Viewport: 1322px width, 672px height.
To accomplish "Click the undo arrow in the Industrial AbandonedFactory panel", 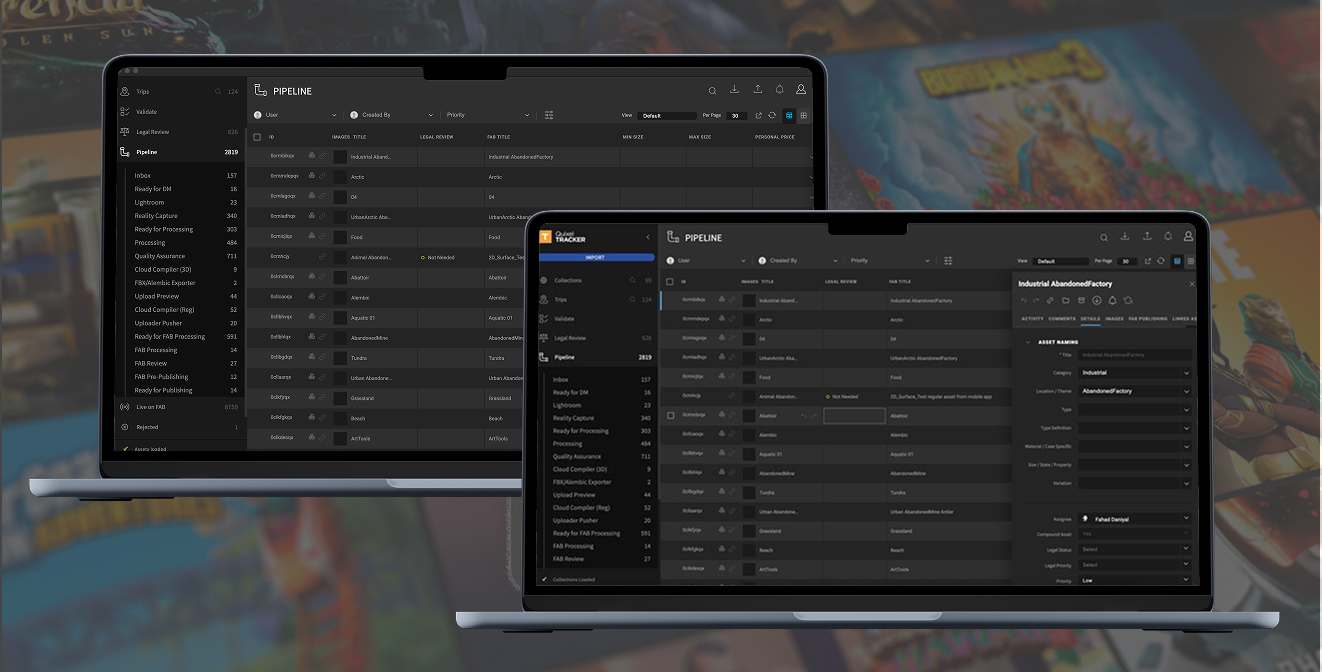I will (x=1023, y=300).
